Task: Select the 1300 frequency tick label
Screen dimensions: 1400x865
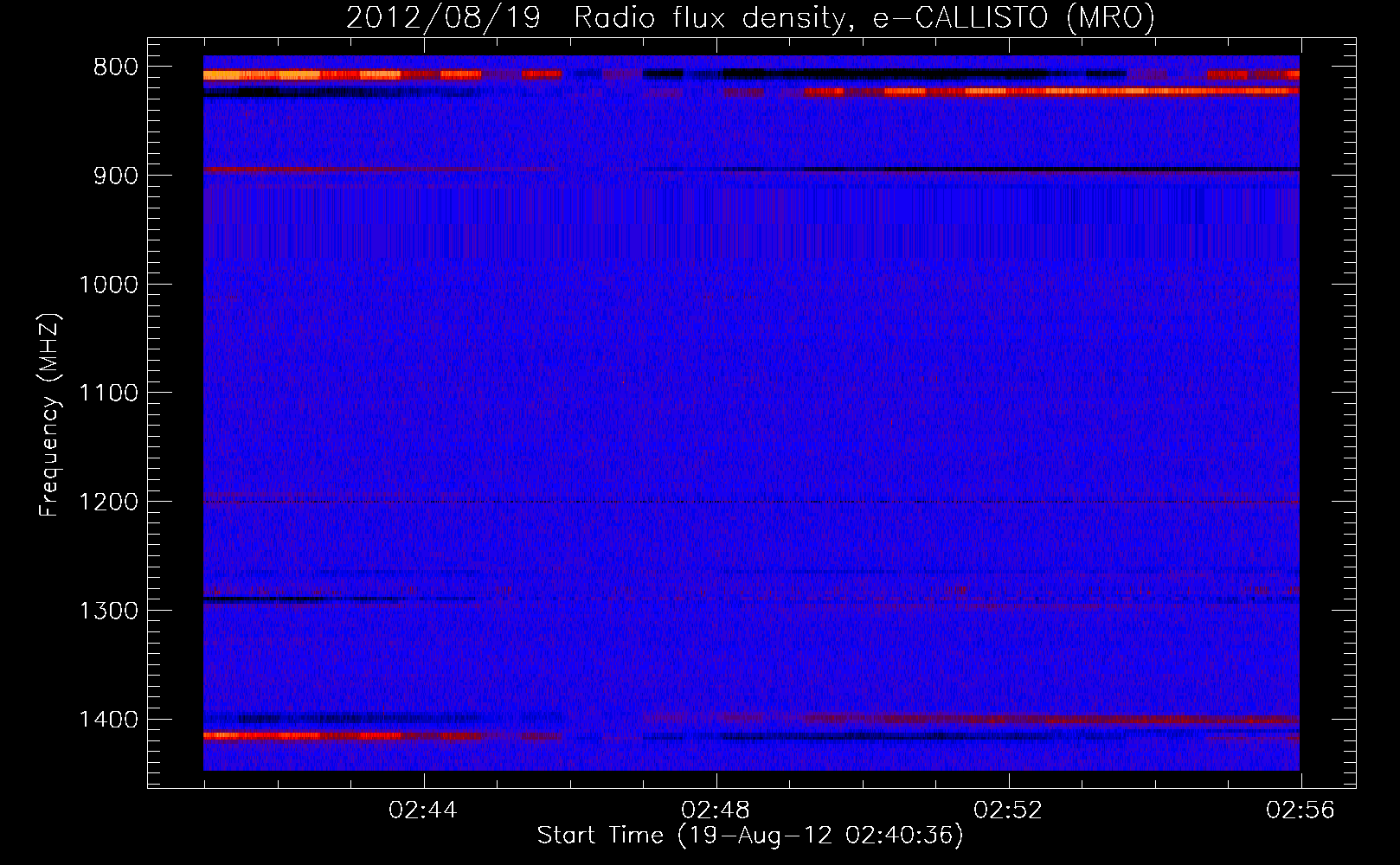Action: click(x=108, y=611)
